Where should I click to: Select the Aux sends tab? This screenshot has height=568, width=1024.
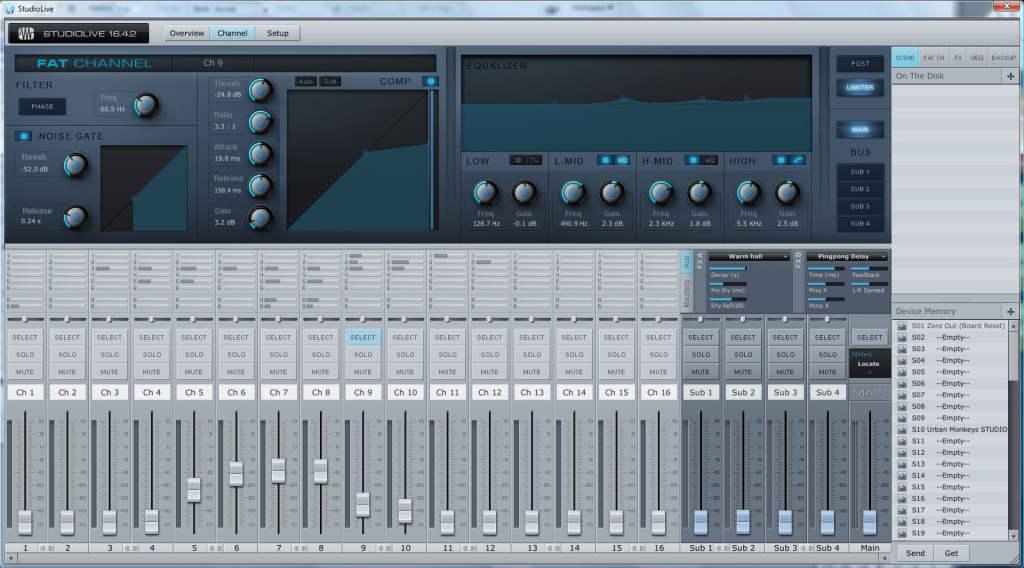click(x=686, y=263)
